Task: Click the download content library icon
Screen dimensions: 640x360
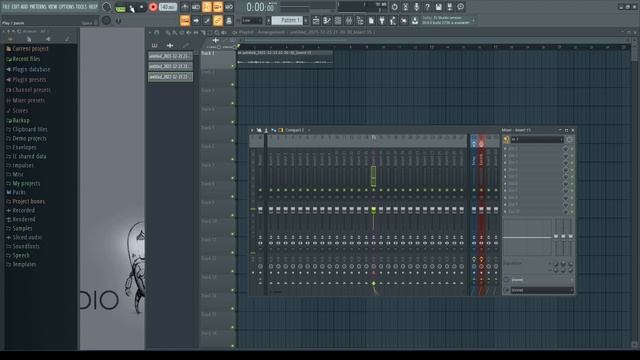Action: (415, 20)
